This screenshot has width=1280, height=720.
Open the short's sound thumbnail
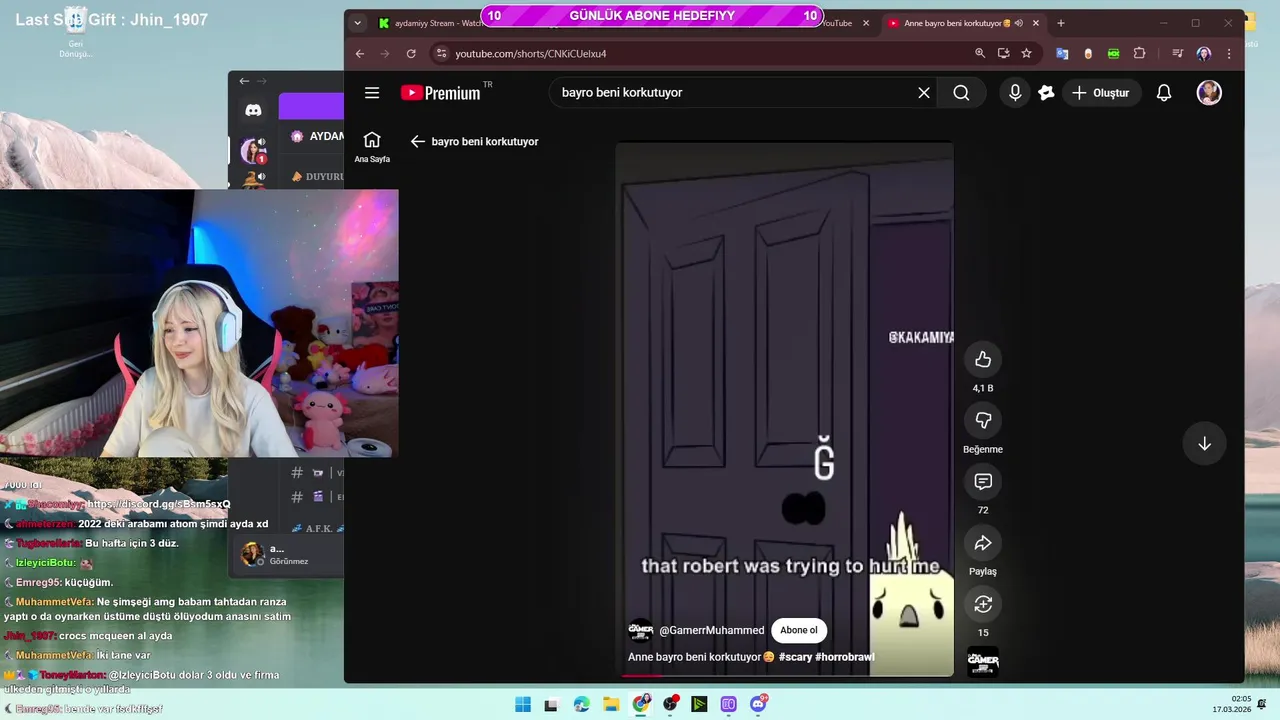click(983, 662)
